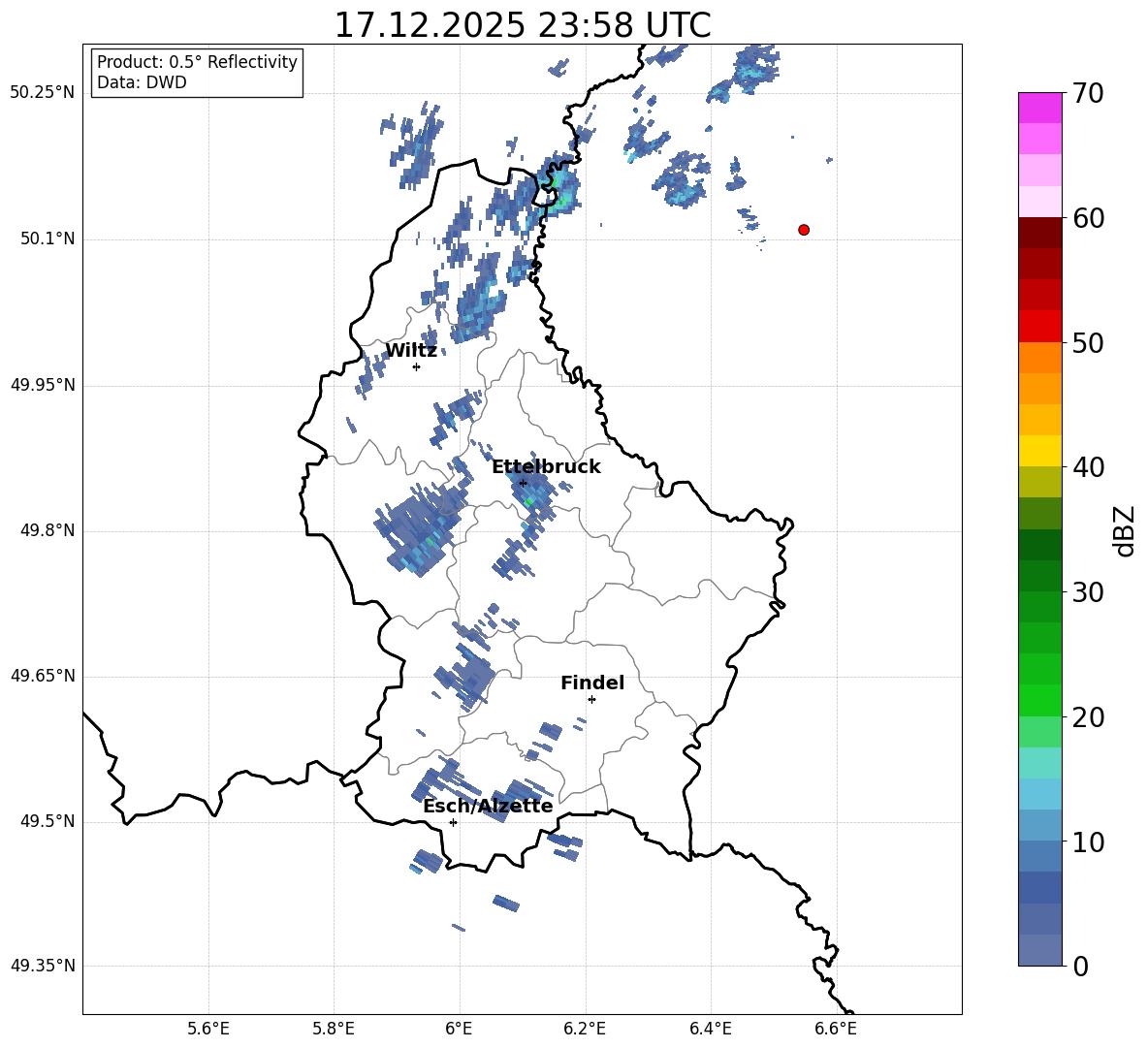Click the Findel station cross marker
1148x1048 pixels.
click(x=591, y=700)
